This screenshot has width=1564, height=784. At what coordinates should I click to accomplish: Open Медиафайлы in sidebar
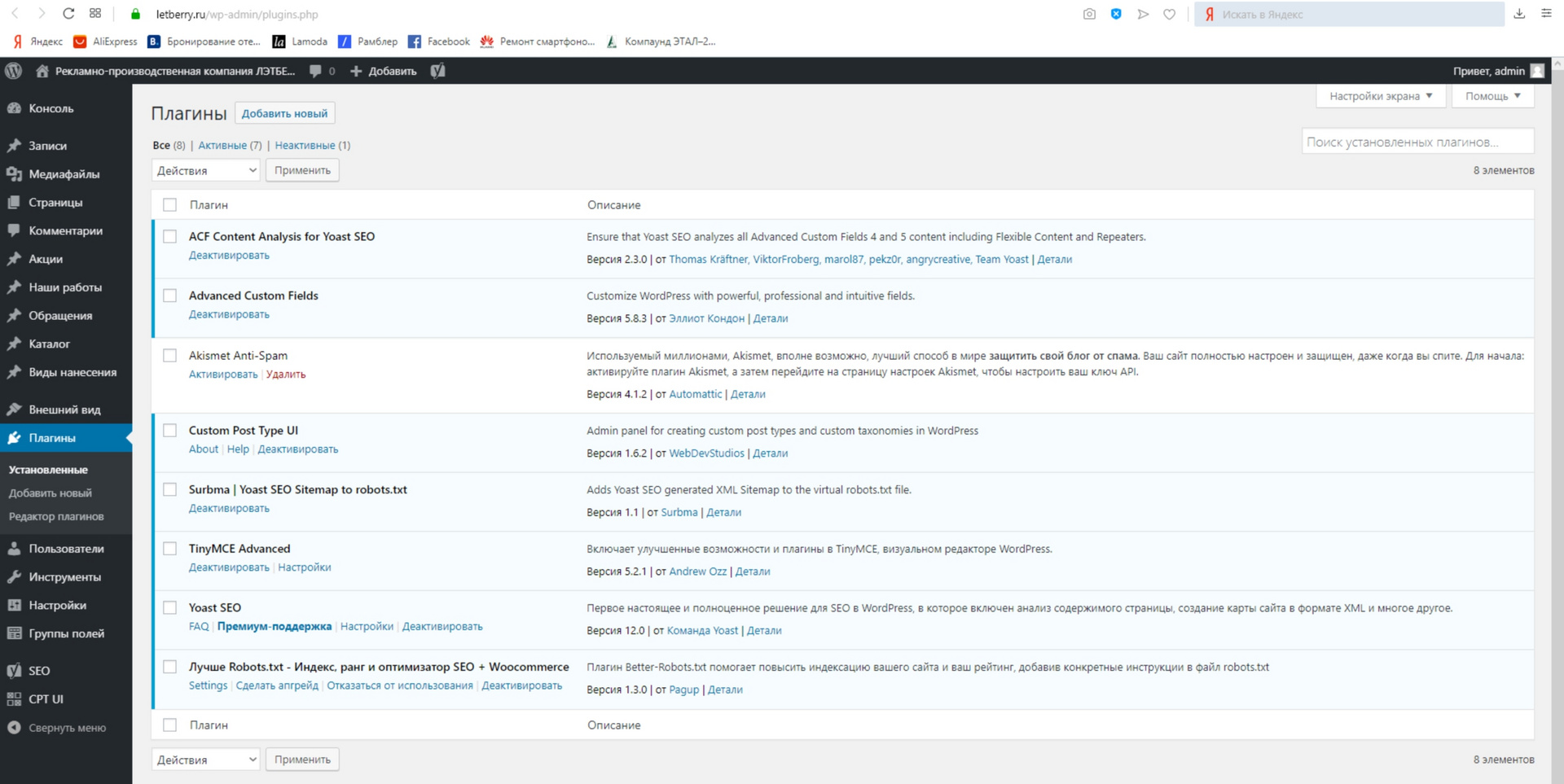click(x=66, y=174)
